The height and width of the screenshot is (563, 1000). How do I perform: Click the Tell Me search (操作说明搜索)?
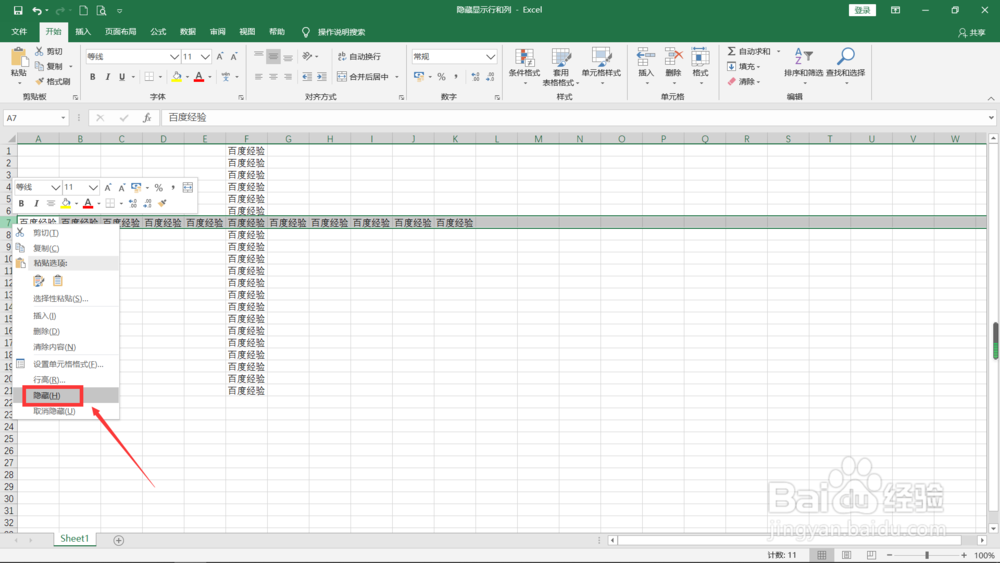tap(334, 32)
